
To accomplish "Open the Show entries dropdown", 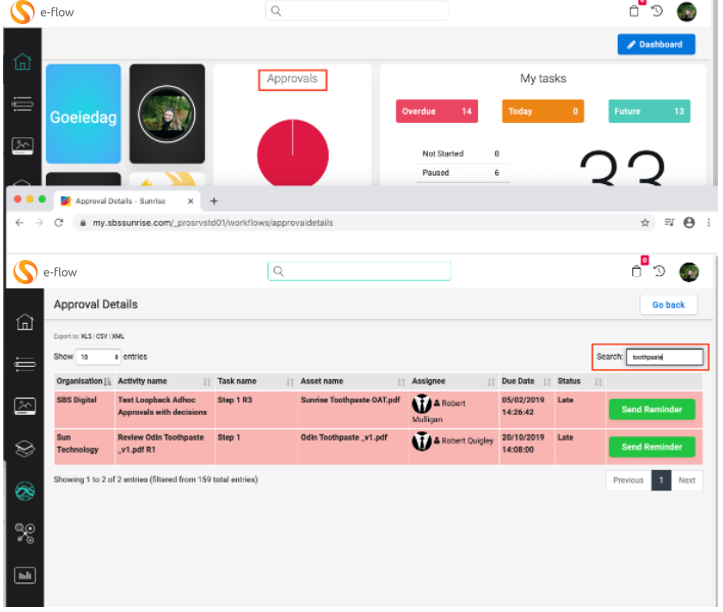I will [98, 357].
